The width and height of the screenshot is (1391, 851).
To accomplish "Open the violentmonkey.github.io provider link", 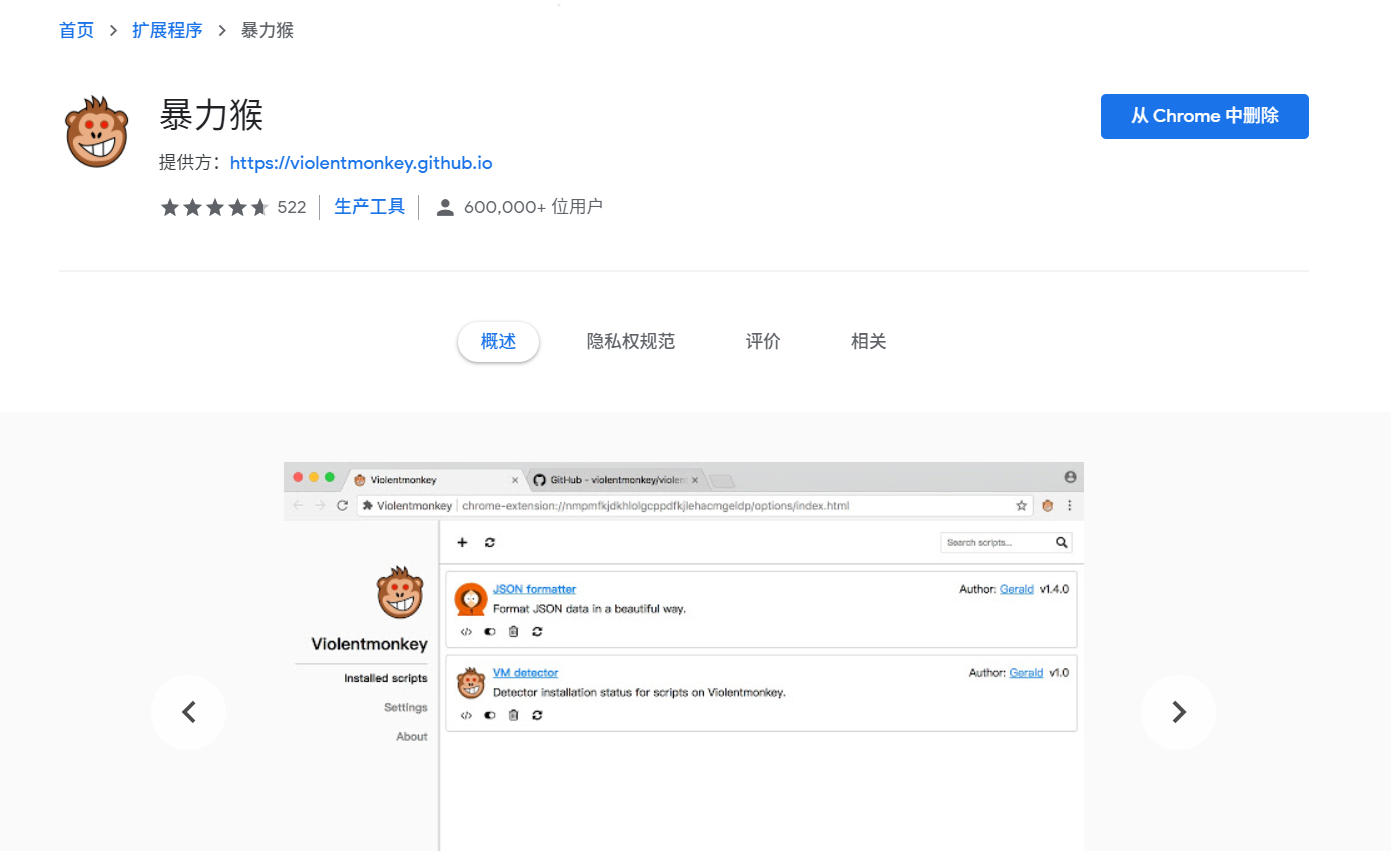I will (x=361, y=163).
